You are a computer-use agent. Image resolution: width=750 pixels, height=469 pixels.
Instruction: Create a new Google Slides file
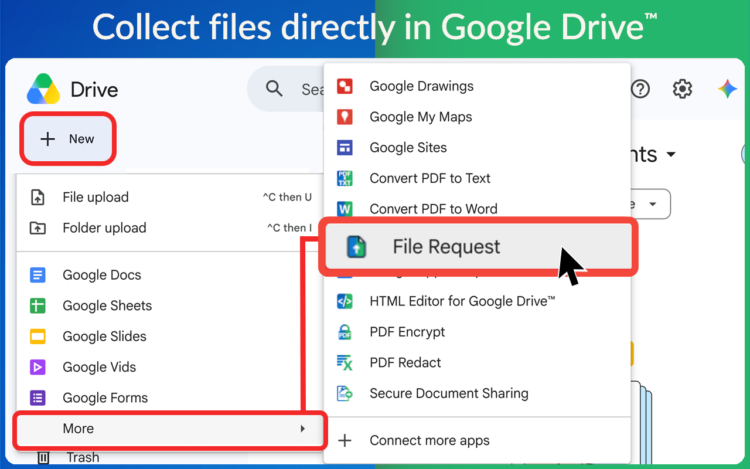170,336
